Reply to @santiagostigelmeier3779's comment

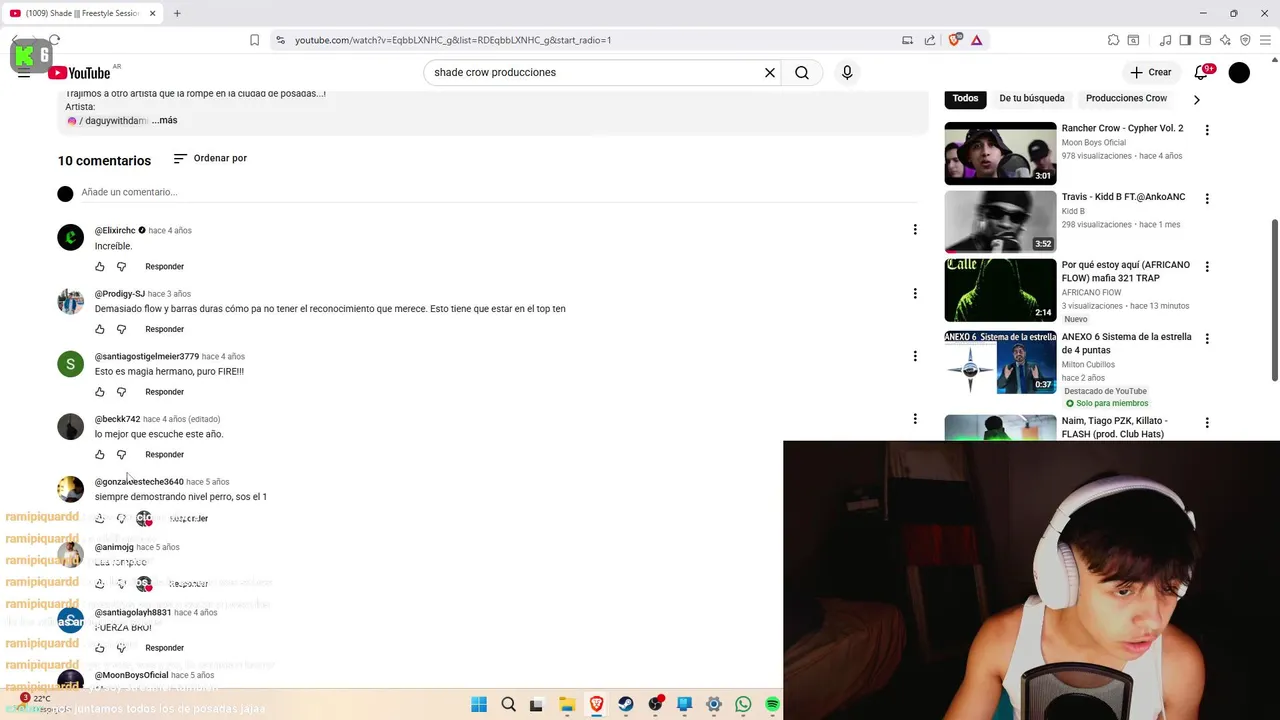164,392
